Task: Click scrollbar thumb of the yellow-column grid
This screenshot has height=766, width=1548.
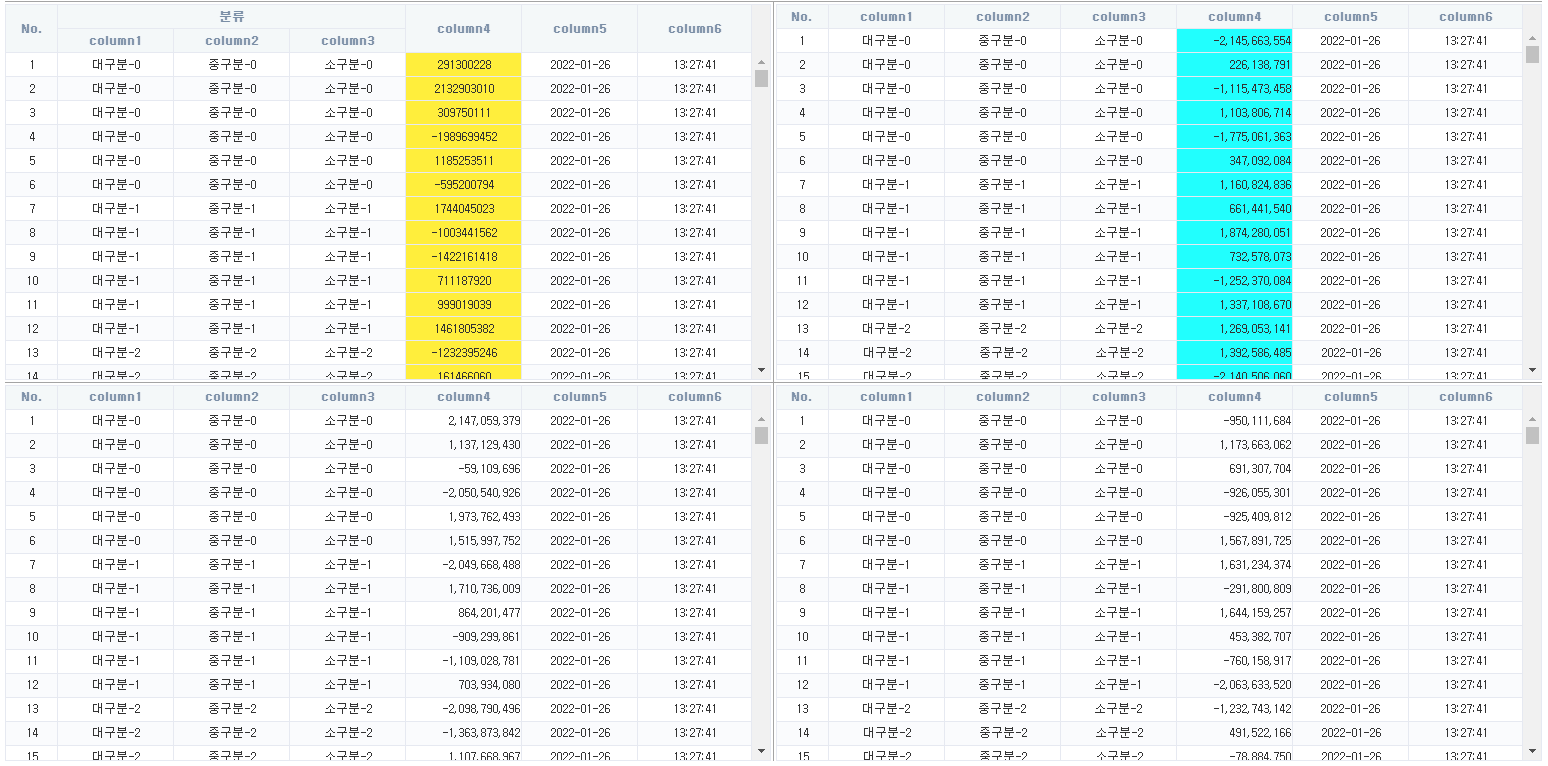Action: pyautogui.click(x=761, y=78)
